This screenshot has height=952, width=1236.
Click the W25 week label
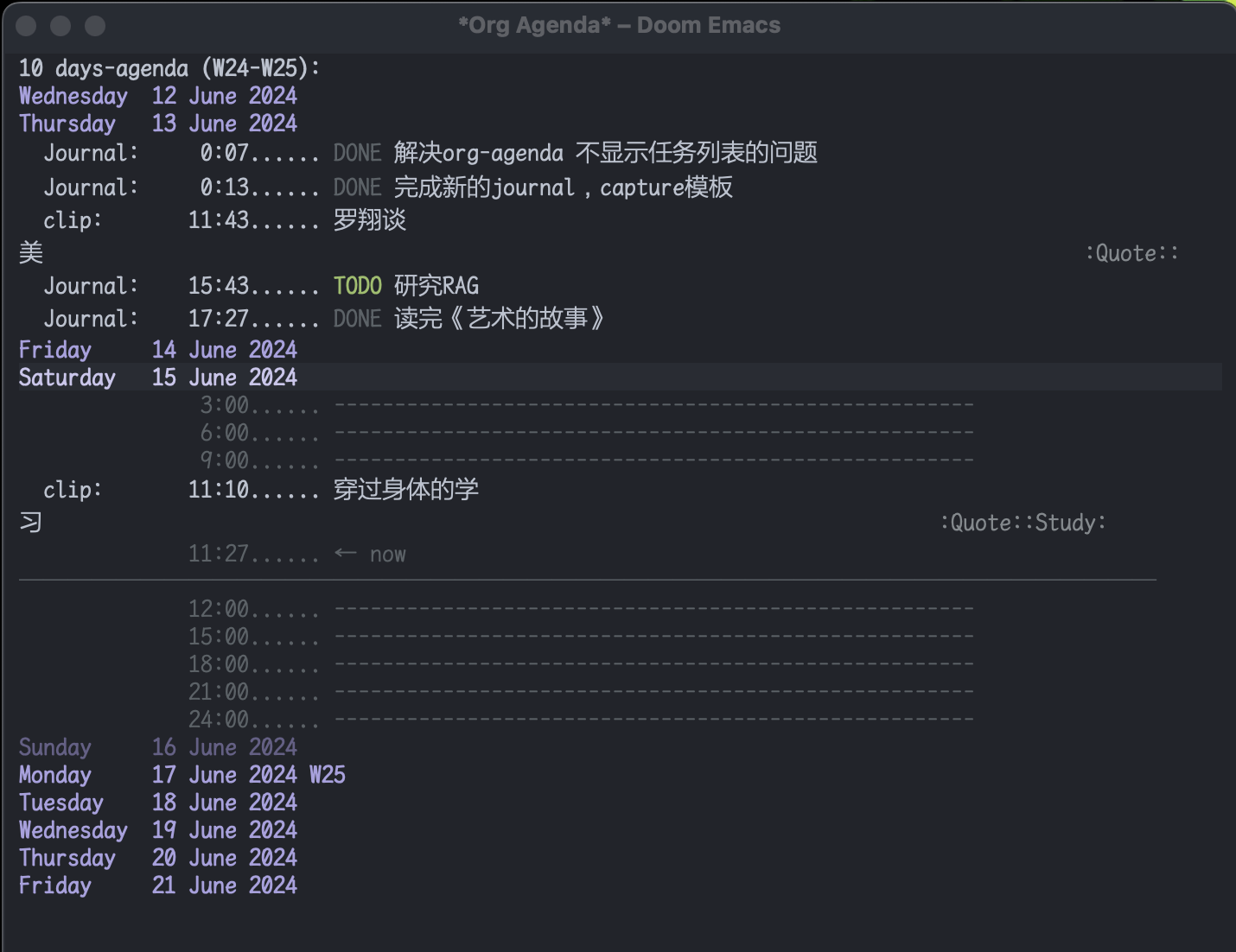[328, 775]
